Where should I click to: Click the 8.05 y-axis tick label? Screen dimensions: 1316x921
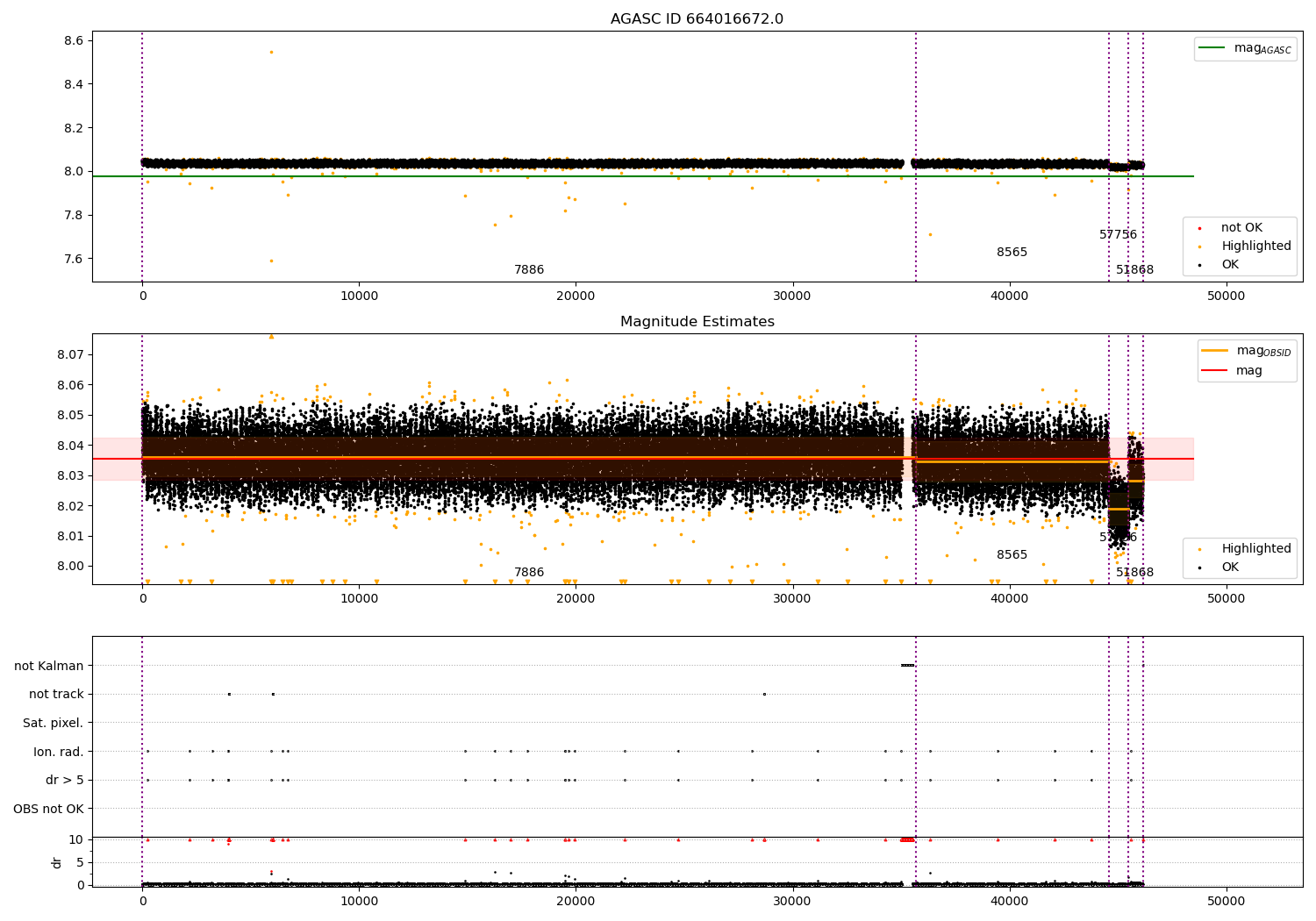click(70, 415)
